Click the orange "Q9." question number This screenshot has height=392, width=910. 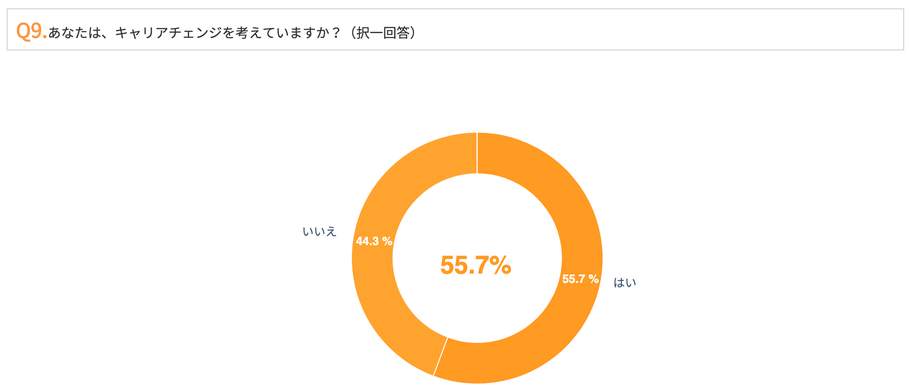click(31, 32)
